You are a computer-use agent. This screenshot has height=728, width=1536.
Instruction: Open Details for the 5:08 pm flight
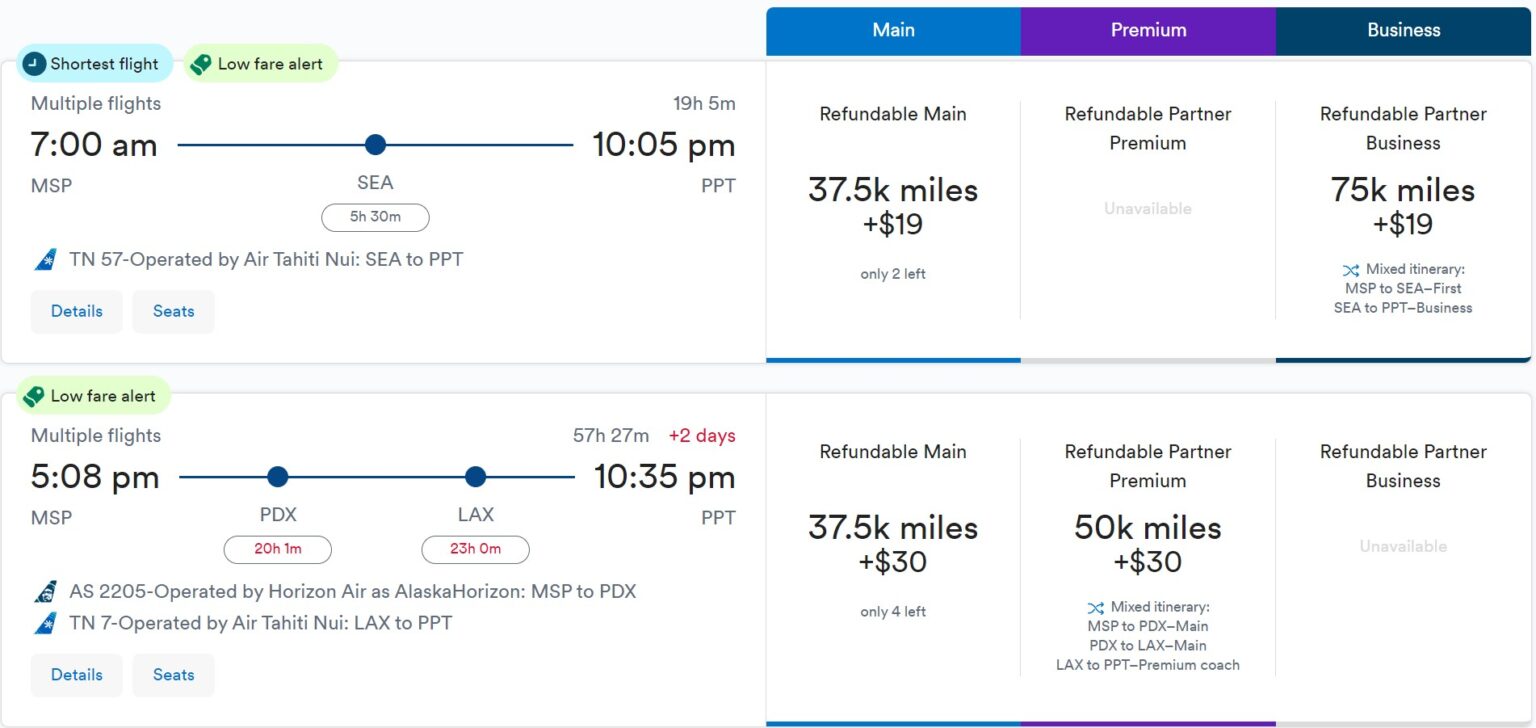[77, 675]
